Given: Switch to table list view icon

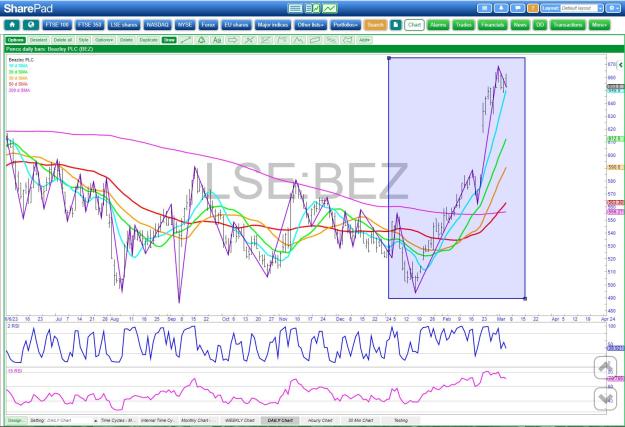Looking at the screenshot, I should coord(295,8).
